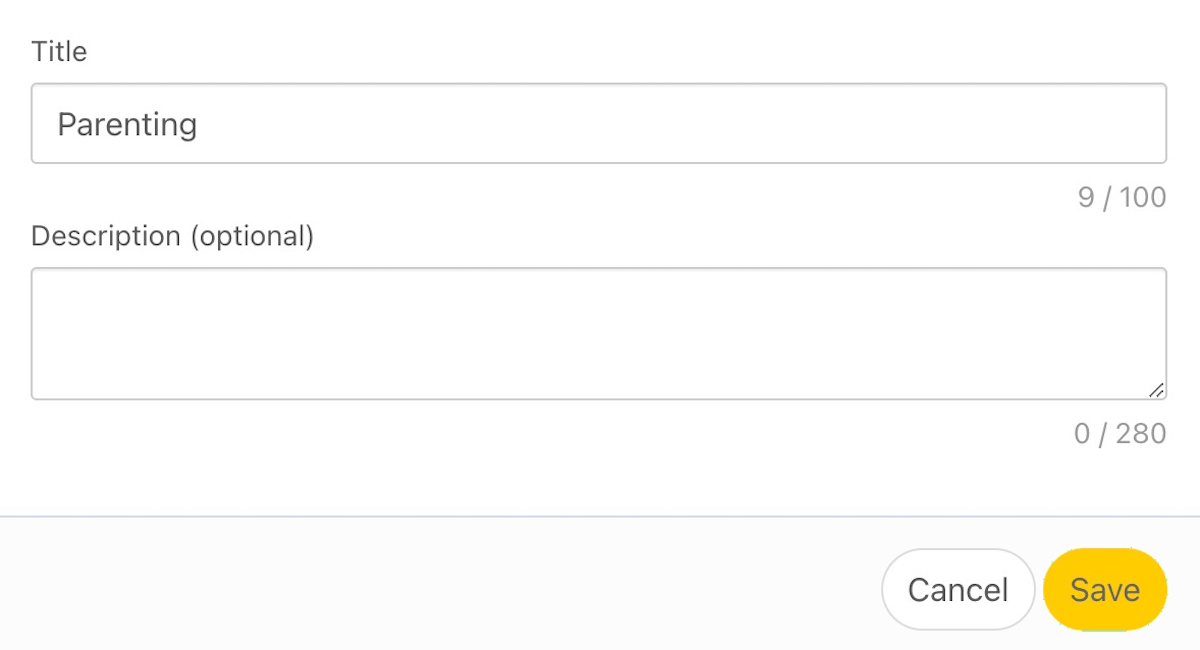Click the textarea resize grip icon
The image size is (1200, 650).
pos(1158,390)
